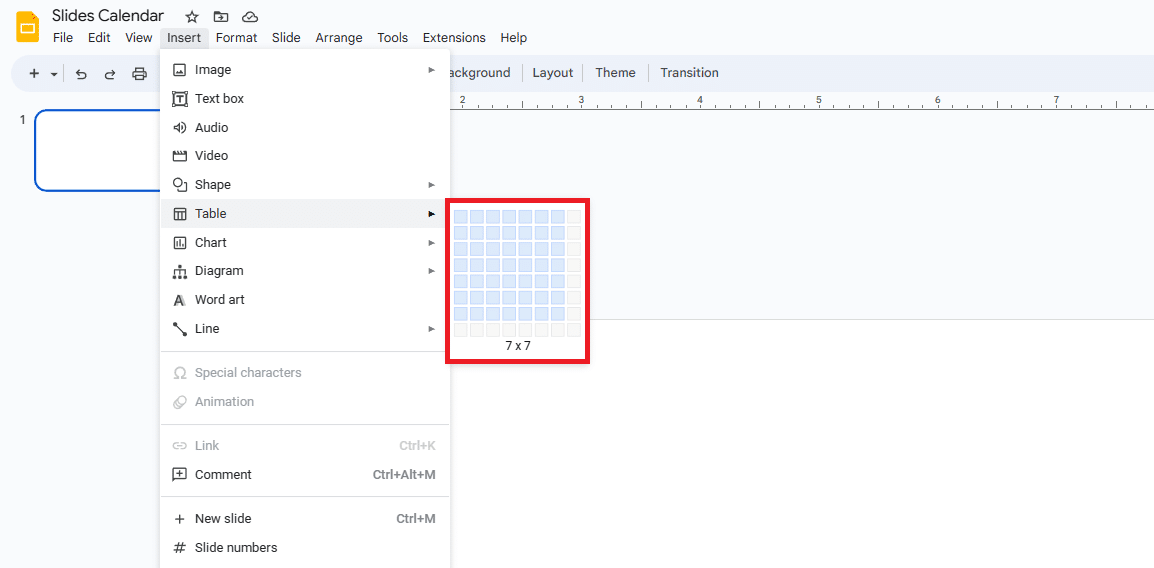1154x568 pixels.
Task: Click the undo arrow in toolbar
Action: pos(81,74)
